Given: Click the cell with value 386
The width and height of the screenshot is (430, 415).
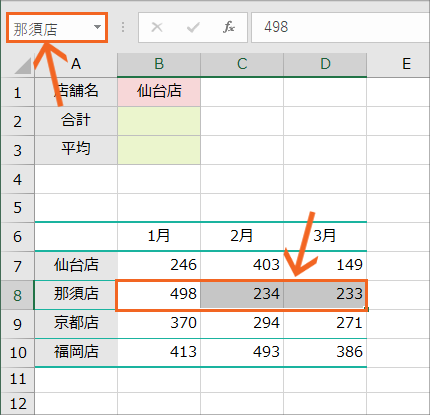Looking at the screenshot, I should tap(325, 353).
